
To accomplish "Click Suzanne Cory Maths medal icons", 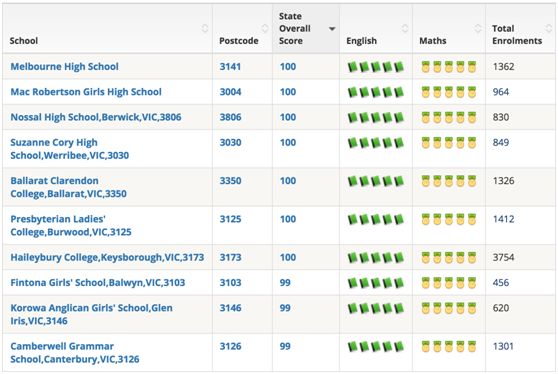I will [x=449, y=143].
